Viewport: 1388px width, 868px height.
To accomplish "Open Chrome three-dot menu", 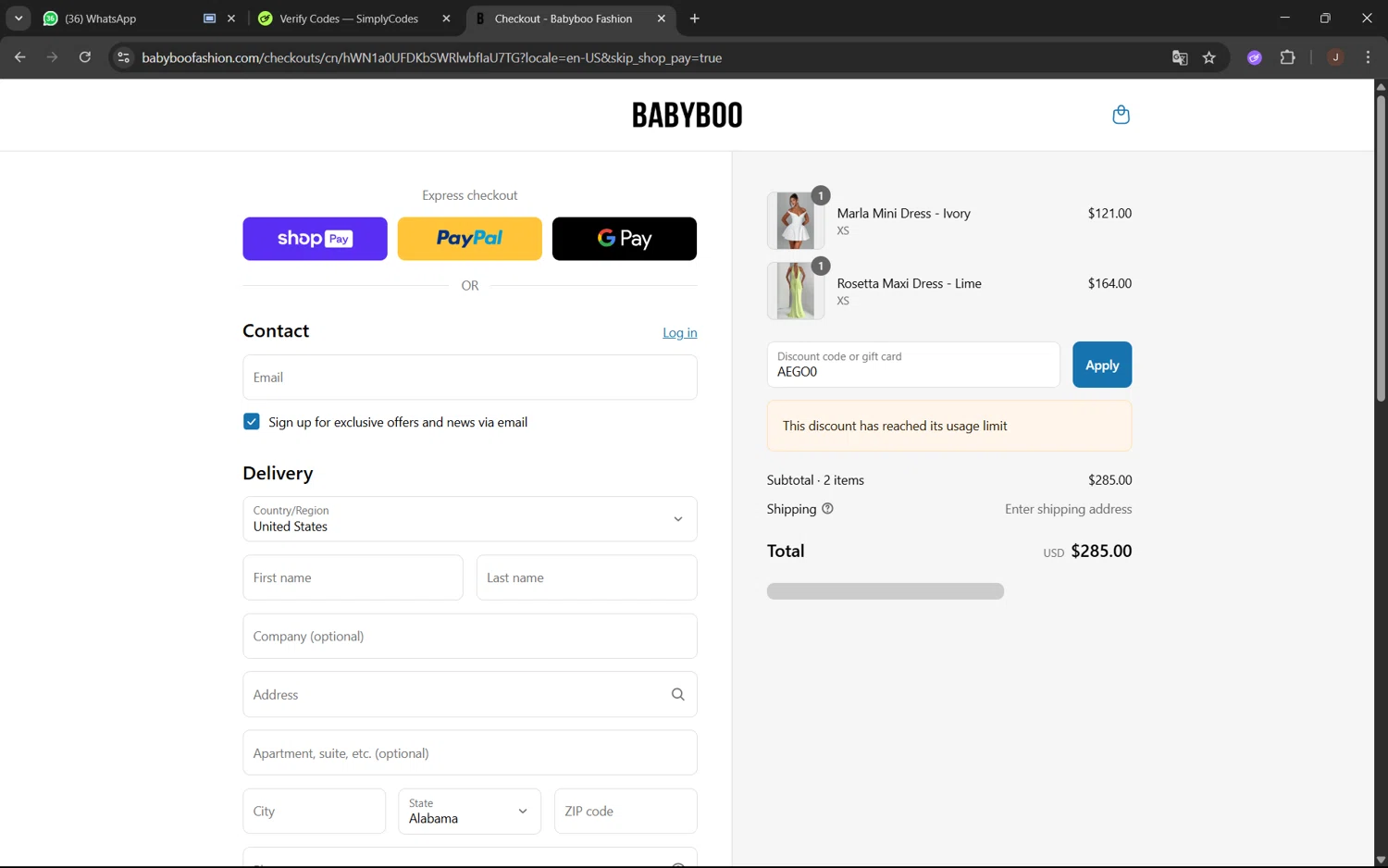I will click(1368, 57).
